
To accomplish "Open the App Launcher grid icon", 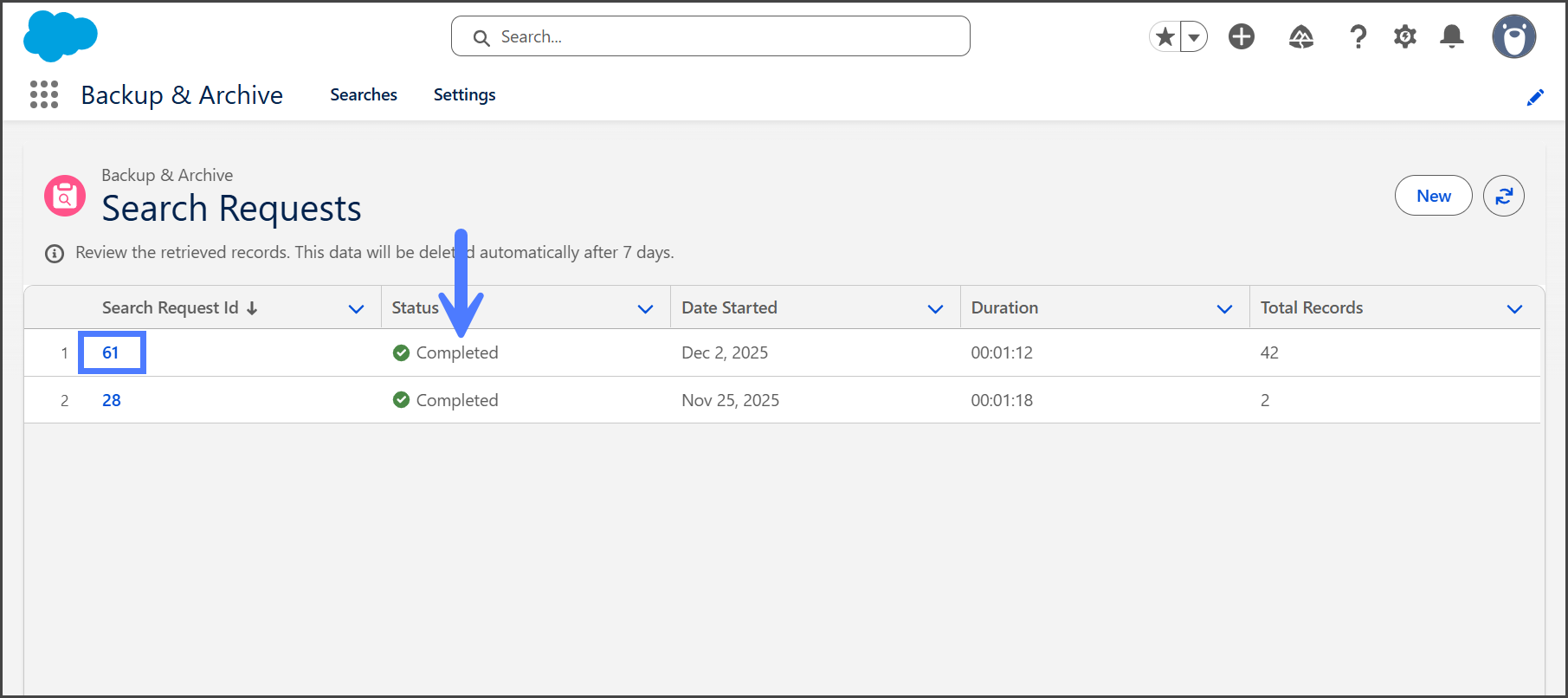I will (x=44, y=94).
